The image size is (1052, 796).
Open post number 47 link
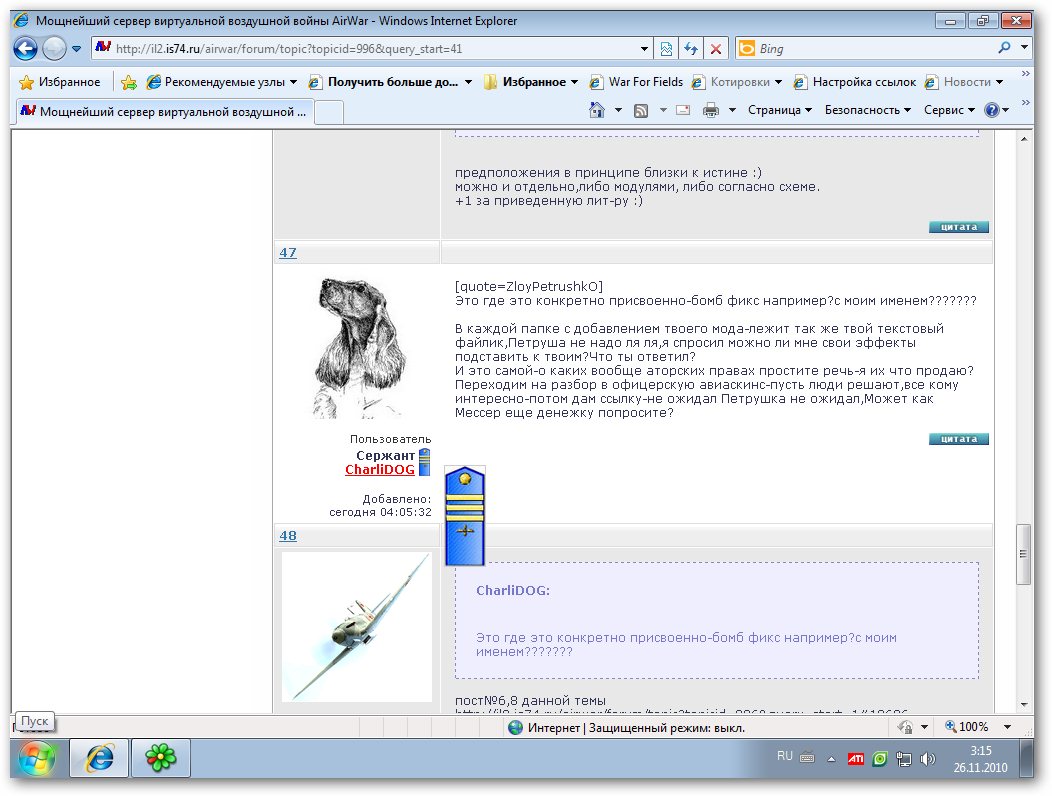pos(288,252)
